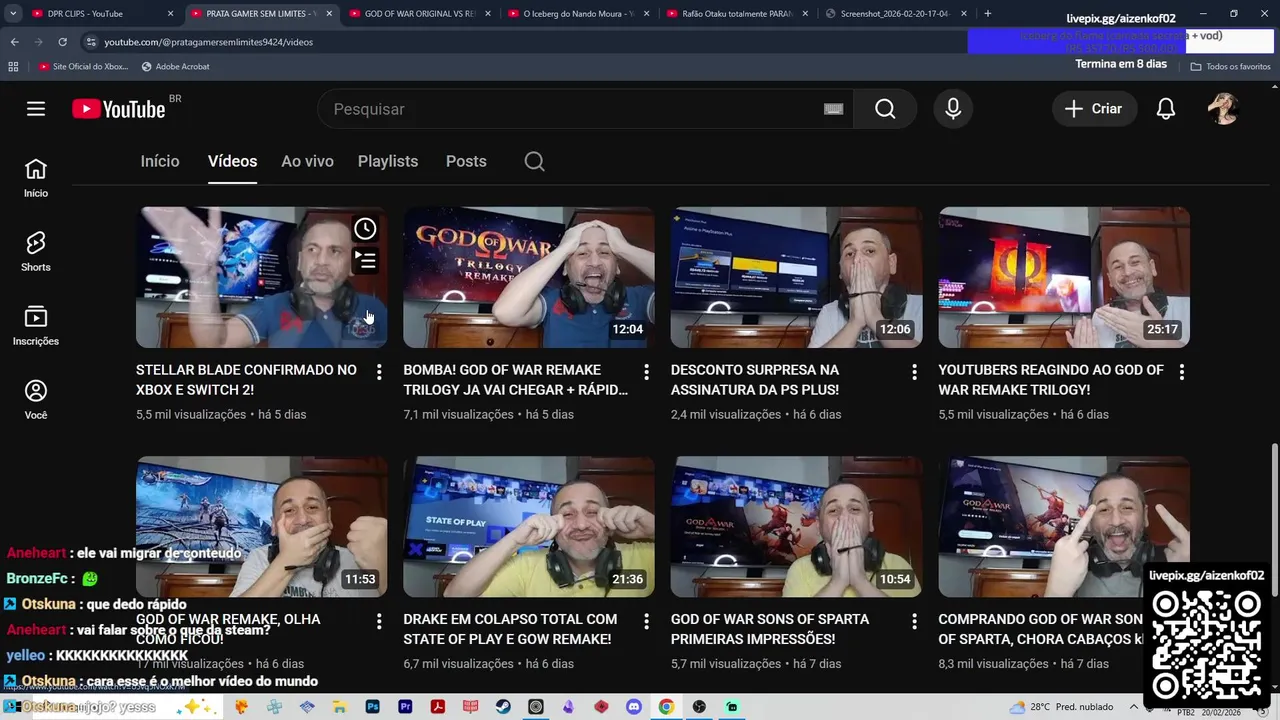
Task: Click the Chrome address bar URL
Action: click(209, 42)
